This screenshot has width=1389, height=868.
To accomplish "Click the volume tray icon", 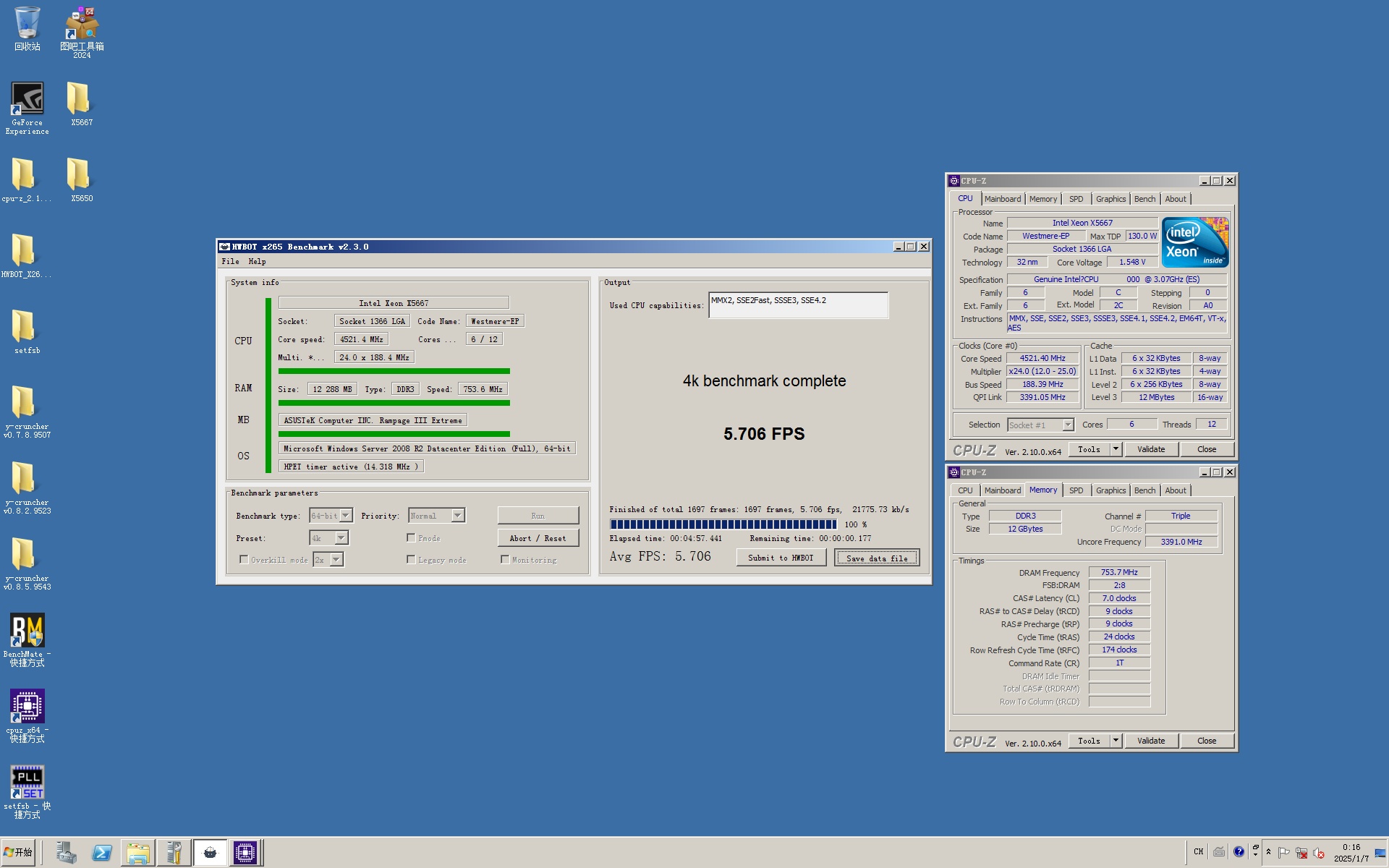I will point(1319,853).
